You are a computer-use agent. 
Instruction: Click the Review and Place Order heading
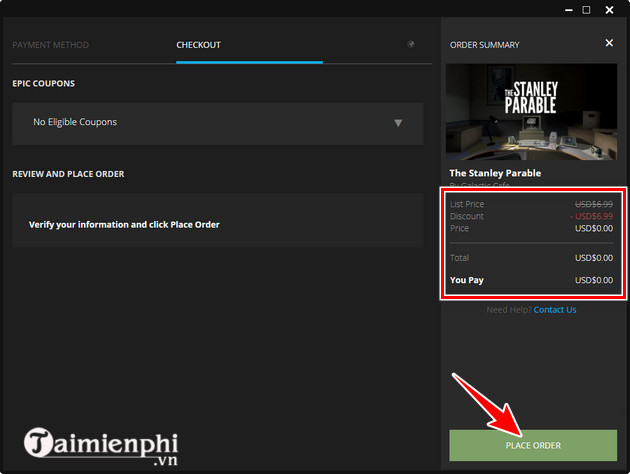point(68,174)
